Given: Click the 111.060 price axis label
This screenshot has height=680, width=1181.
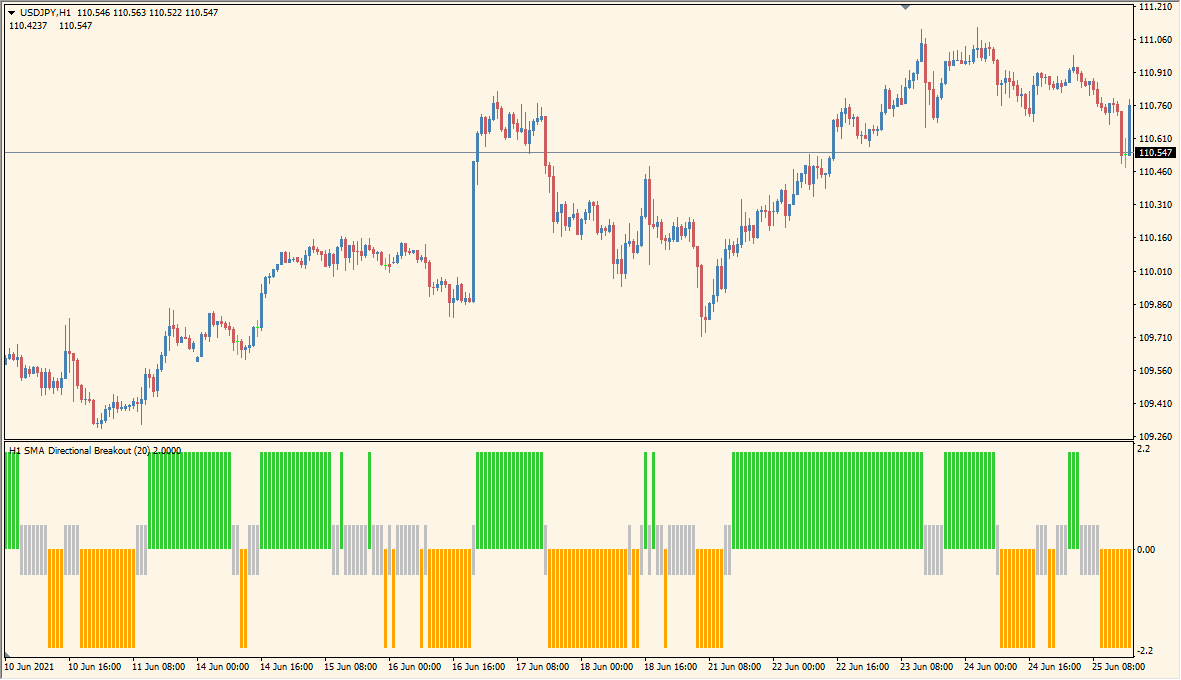Looking at the screenshot, I should tap(1155, 40).
